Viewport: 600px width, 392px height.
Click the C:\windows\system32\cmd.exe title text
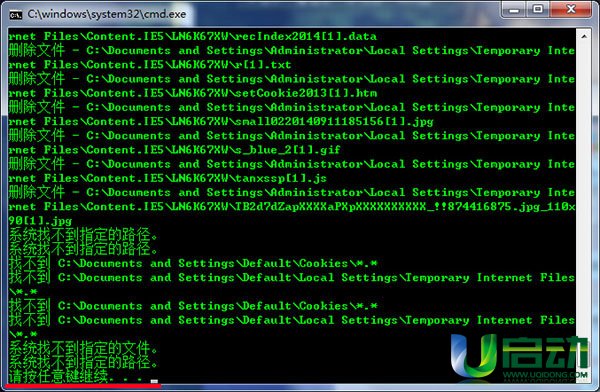click(x=107, y=15)
